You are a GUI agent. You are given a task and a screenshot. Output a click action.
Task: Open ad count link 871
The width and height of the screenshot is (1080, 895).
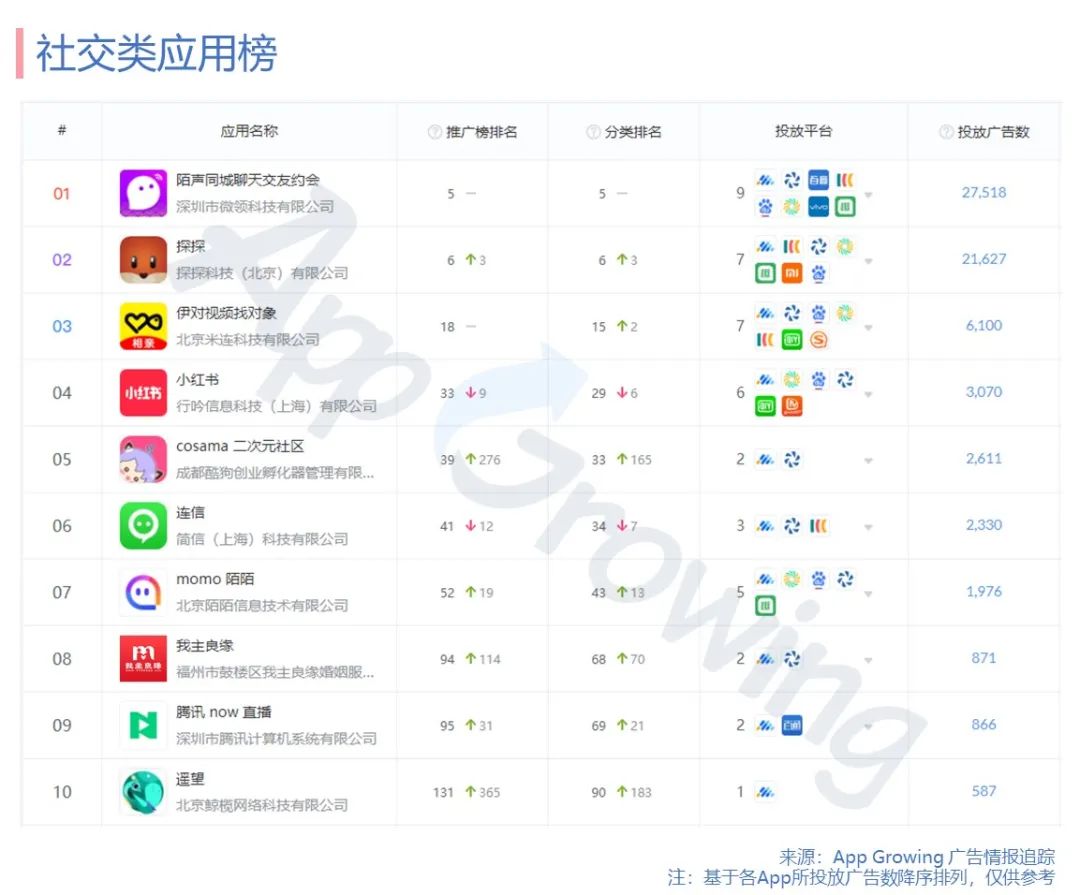(984, 658)
